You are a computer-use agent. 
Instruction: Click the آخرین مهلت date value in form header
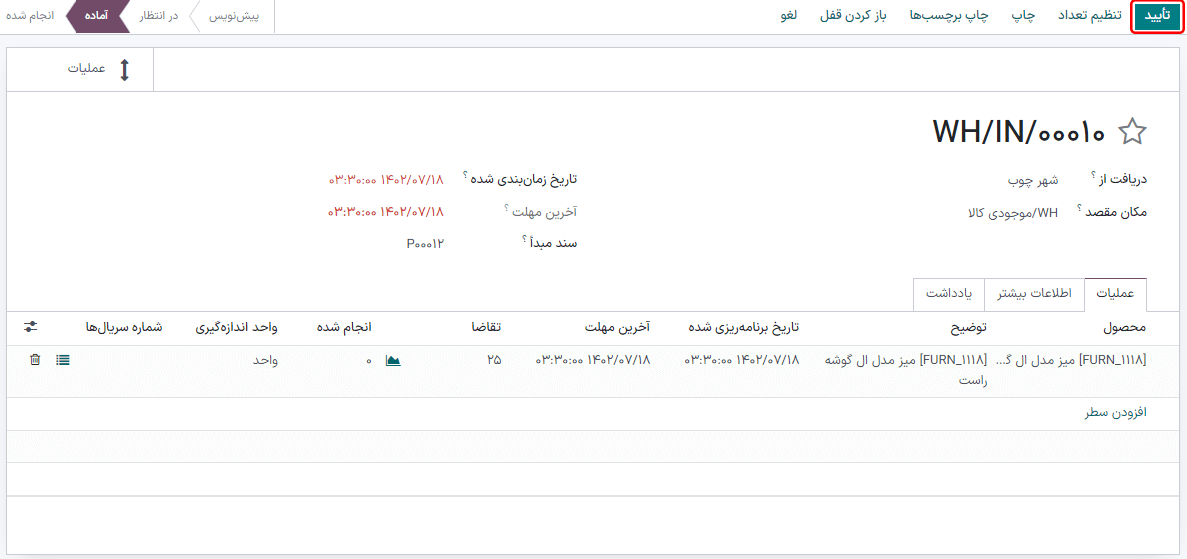tap(385, 211)
